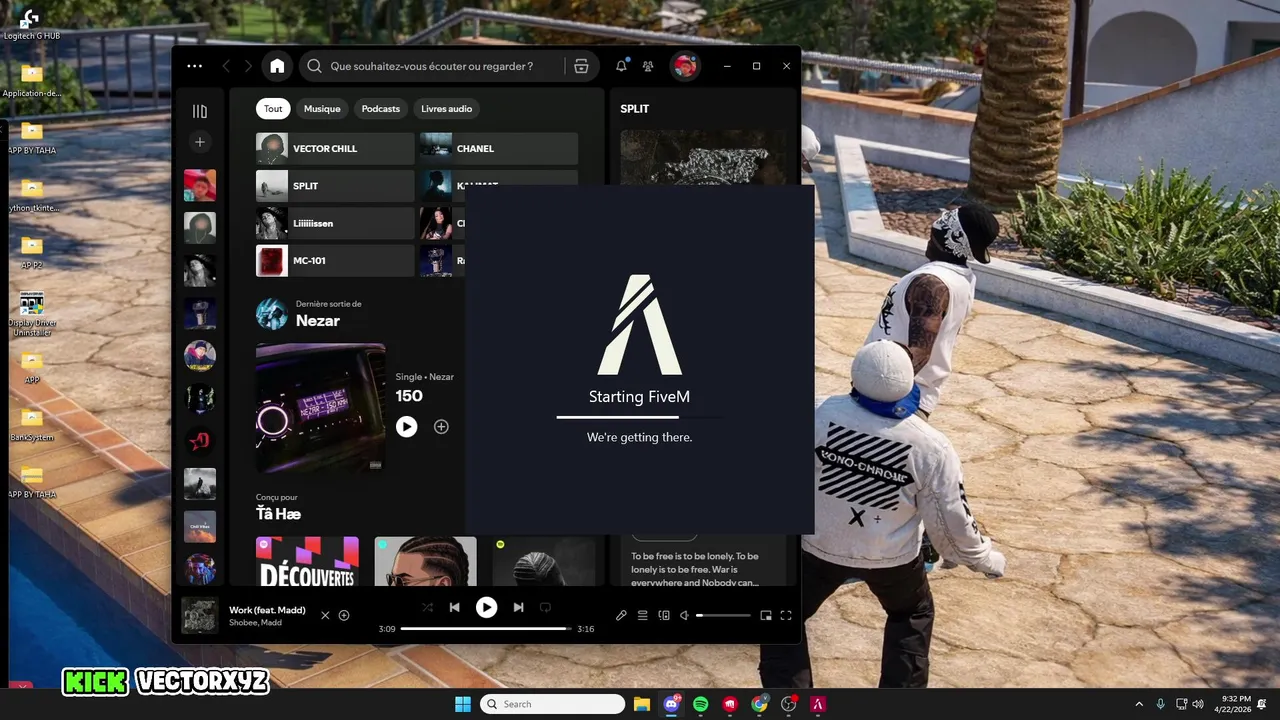
Task: Adjust the Spotify volume slider
Action: pos(723,616)
